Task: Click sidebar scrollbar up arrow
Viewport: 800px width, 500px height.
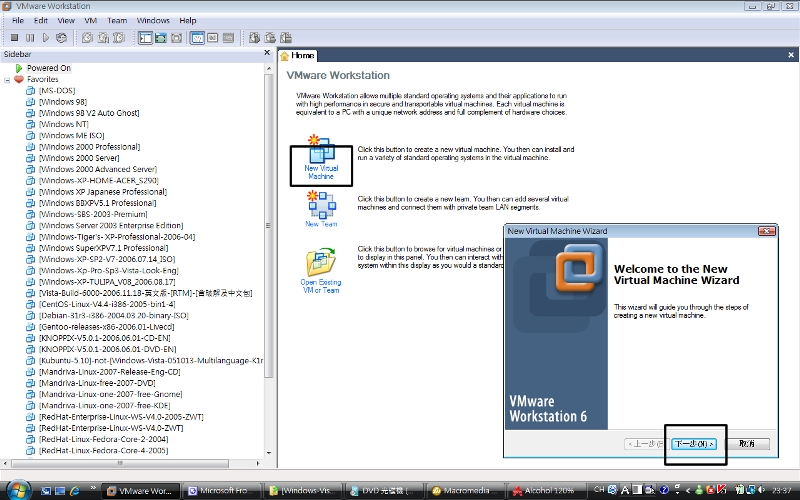Action: [269, 68]
